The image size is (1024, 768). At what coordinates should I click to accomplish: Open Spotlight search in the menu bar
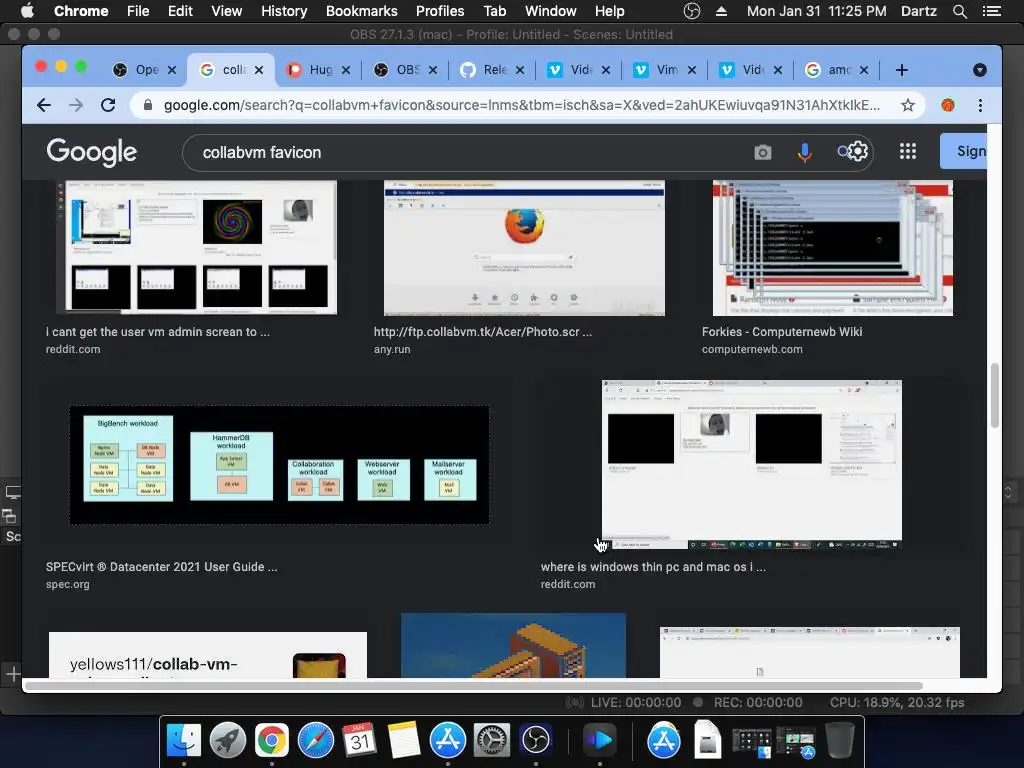point(959,11)
